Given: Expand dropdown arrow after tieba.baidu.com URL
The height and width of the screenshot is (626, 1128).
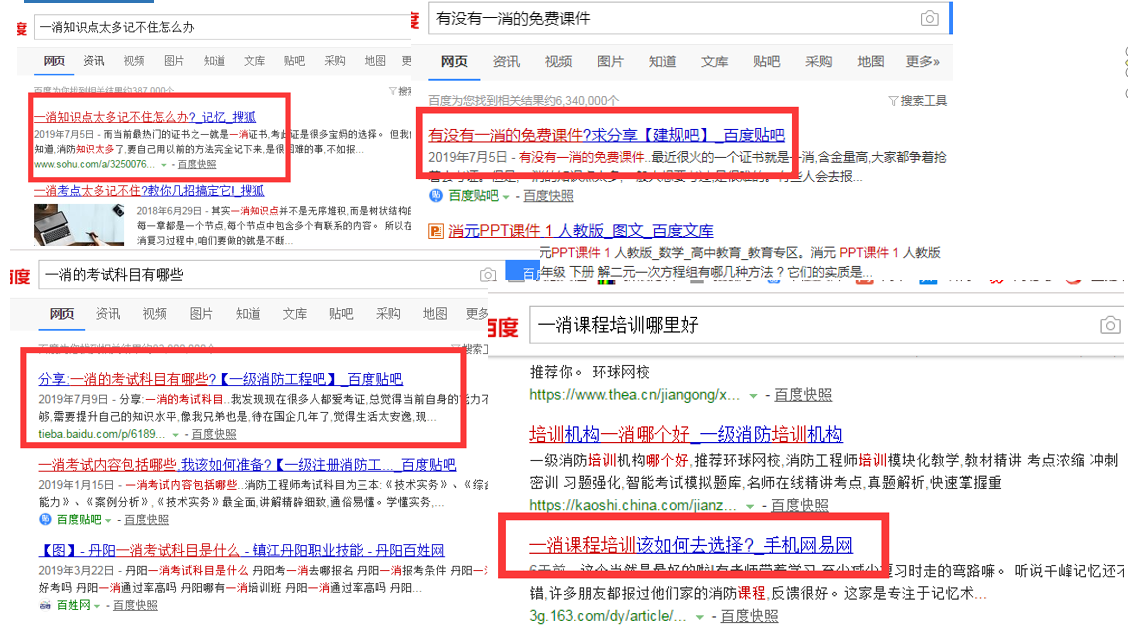Looking at the screenshot, I should point(175,435).
